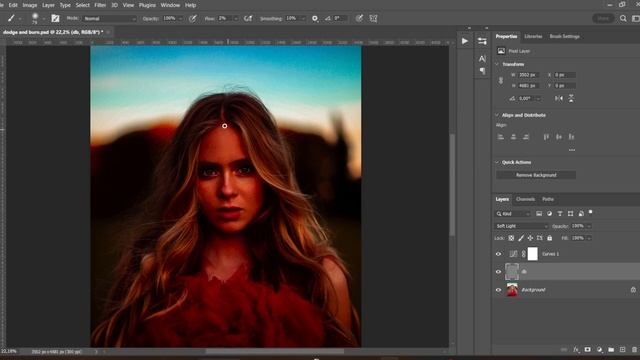Screen dimensions: 640x360
Task: Open the brush Mode dropdown set to Normal
Action: coord(109,19)
